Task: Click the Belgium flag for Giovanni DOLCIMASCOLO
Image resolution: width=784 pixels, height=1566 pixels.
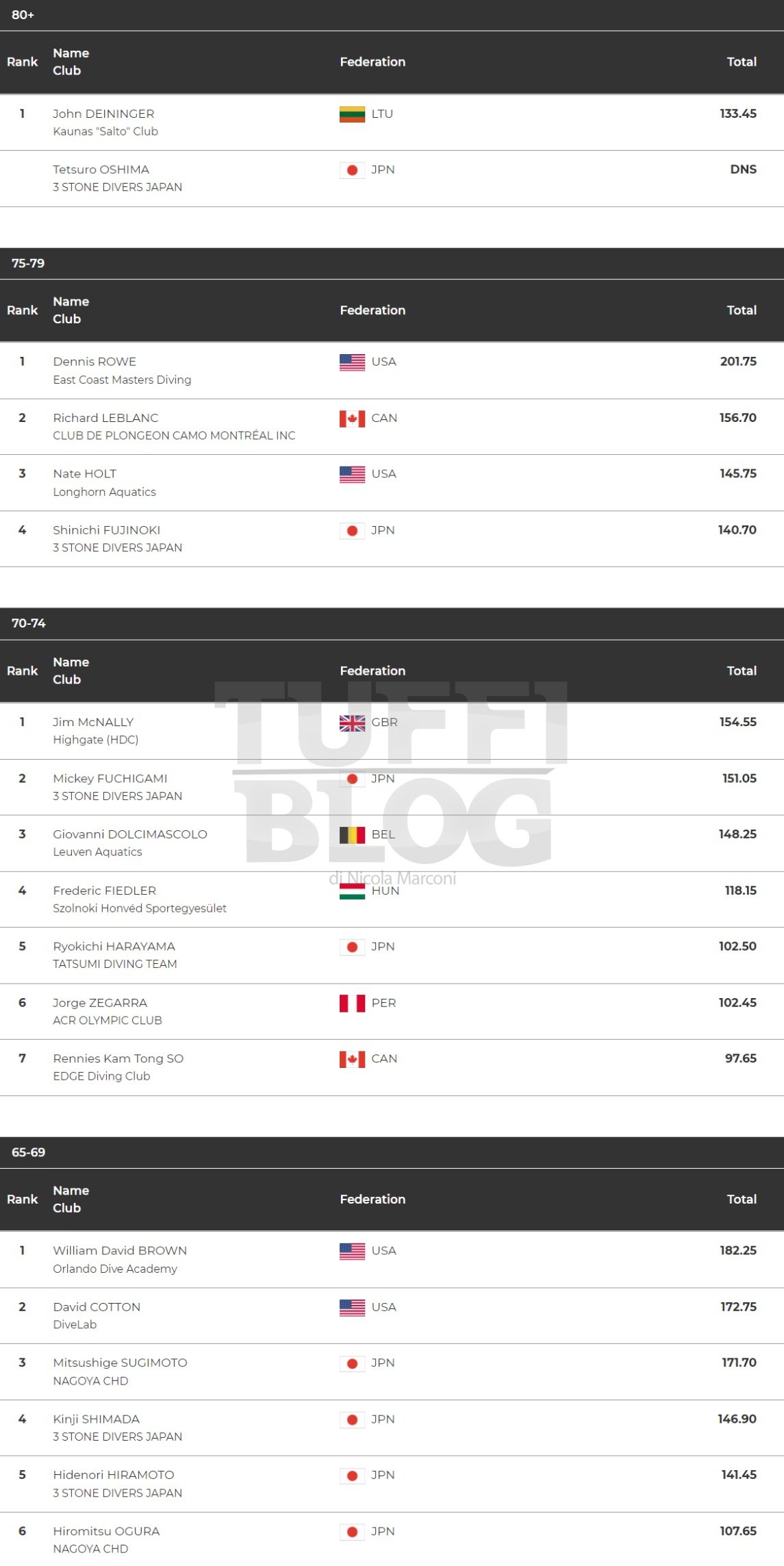Action: pyautogui.click(x=352, y=834)
